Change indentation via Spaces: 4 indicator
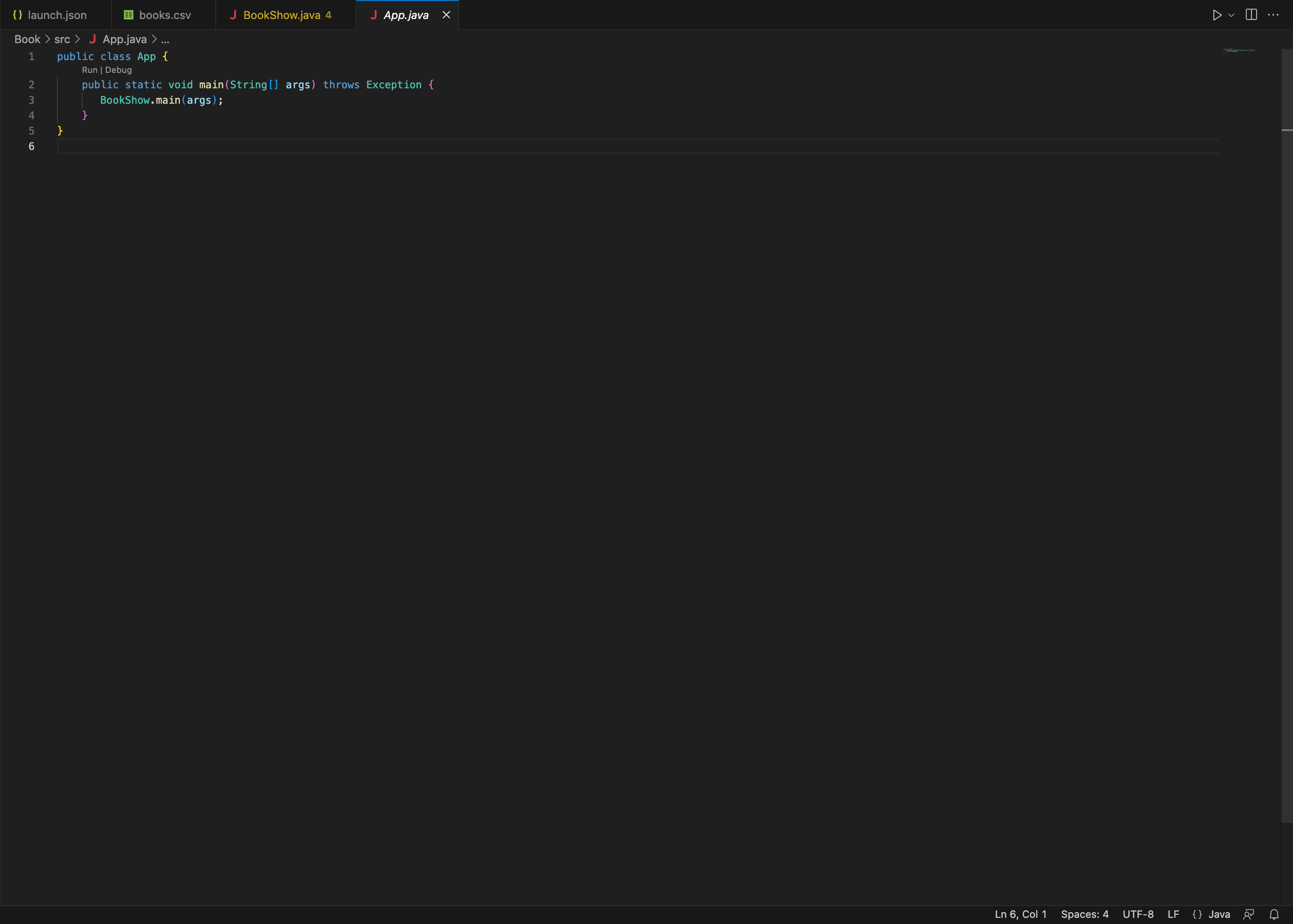Viewport: 1293px width, 924px height. (x=1084, y=914)
